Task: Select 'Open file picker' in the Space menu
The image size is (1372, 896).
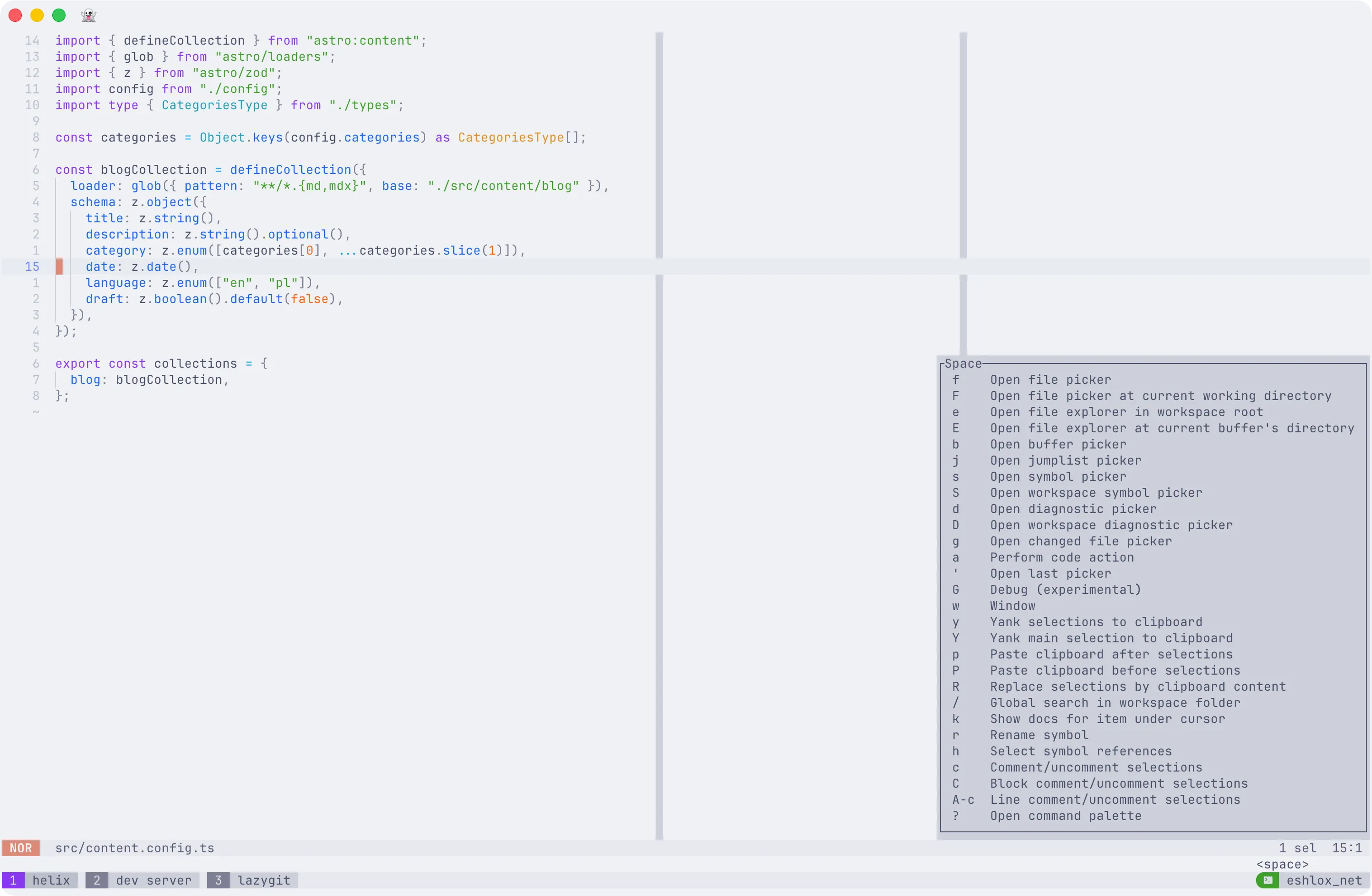Action: point(1050,380)
